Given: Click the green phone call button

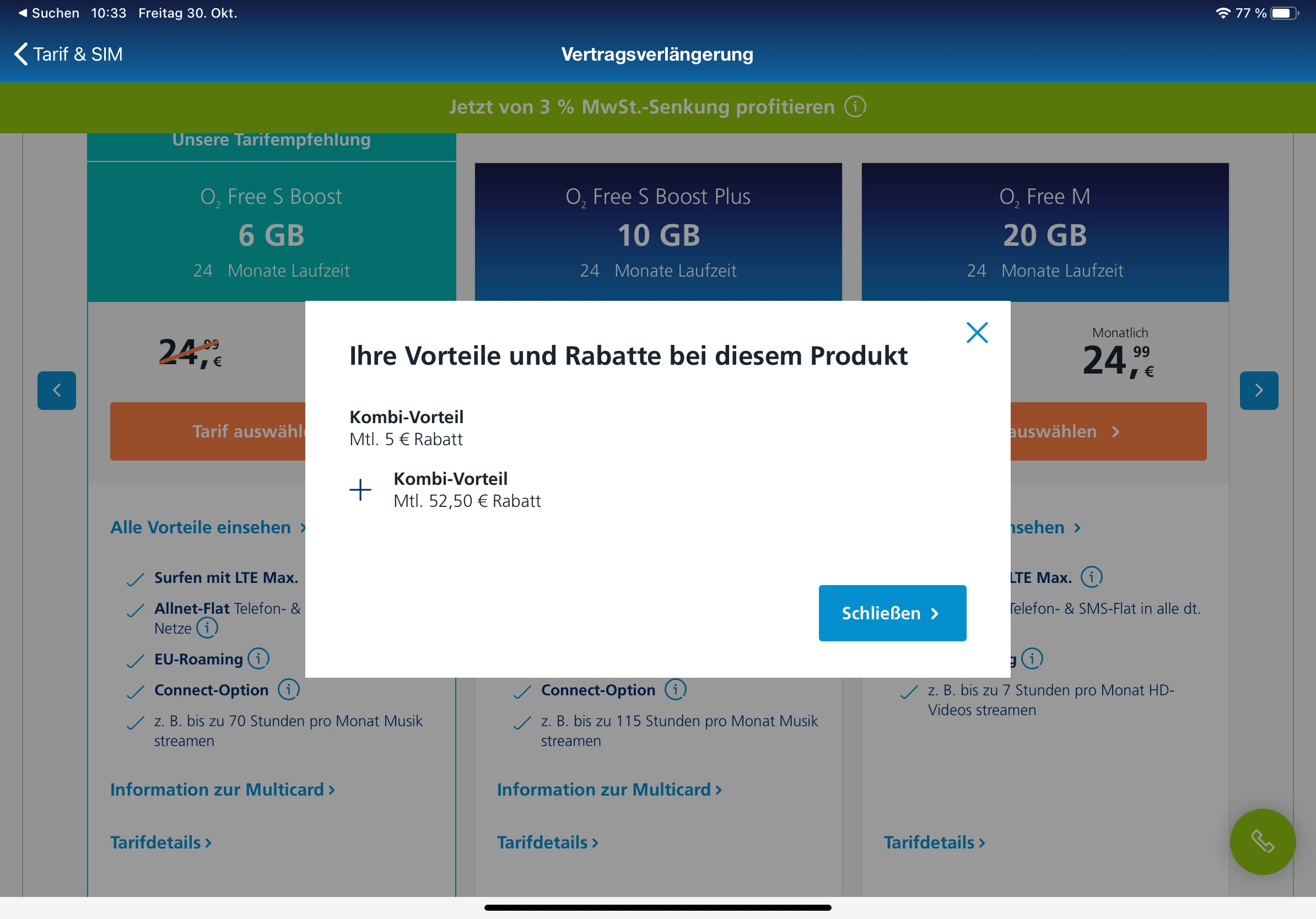Looking at the screenshot, I should click(x=1262, y=841).
